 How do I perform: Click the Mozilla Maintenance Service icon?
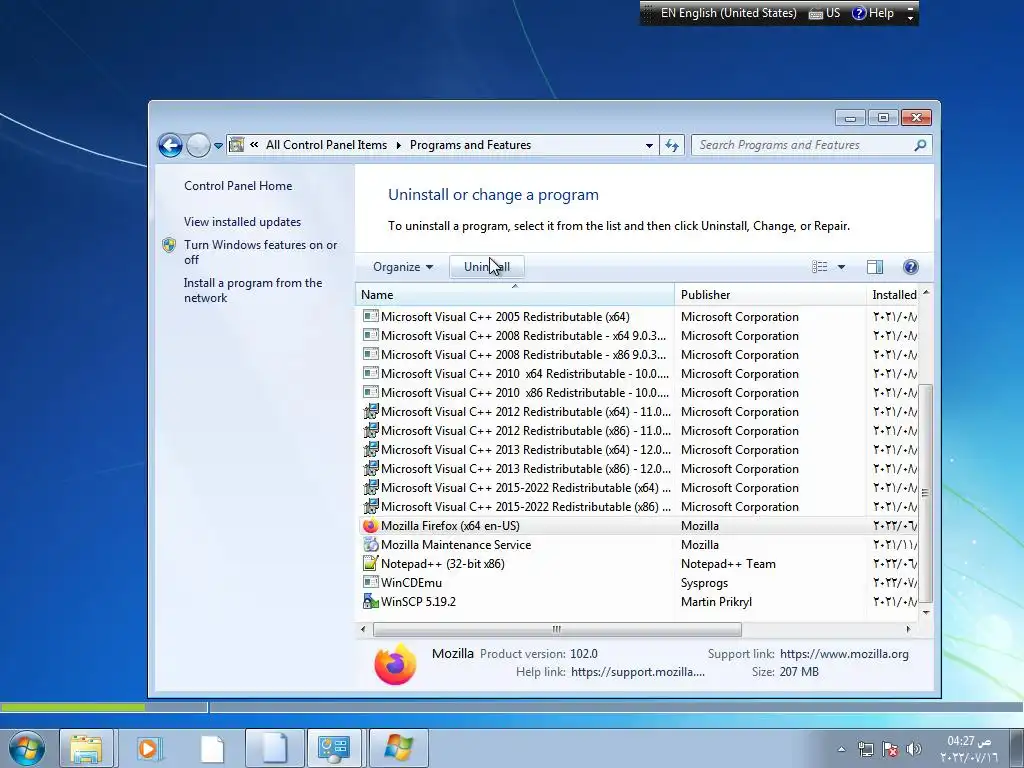coord(370,545)
